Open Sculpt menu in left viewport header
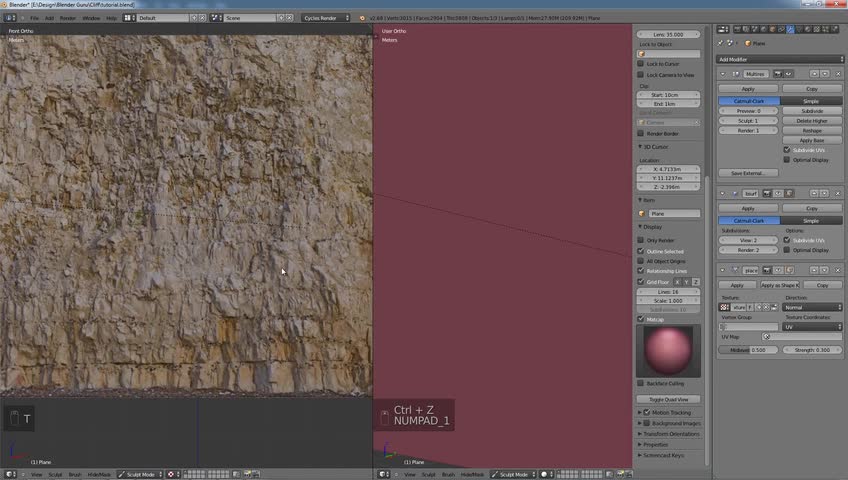848x480 pixels. coord(55,475)
